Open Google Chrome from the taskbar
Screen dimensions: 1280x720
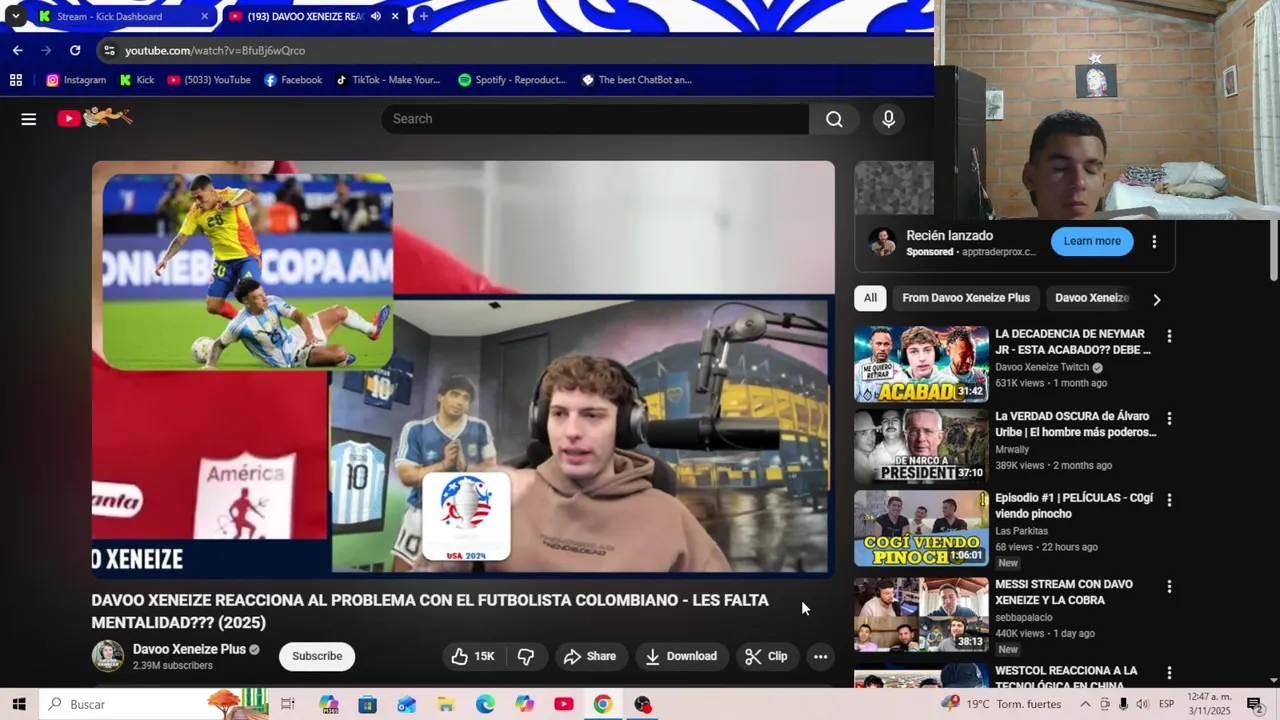click(x=602, y=704)
